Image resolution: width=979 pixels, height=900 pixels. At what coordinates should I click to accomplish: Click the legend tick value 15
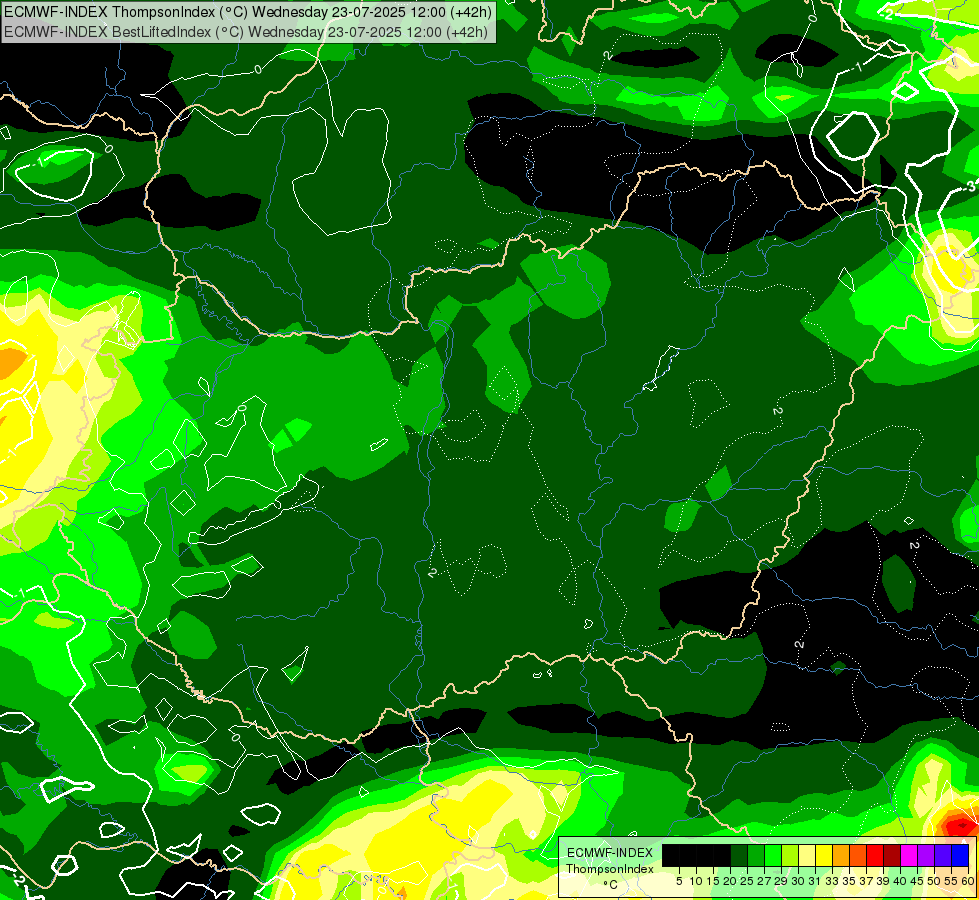714,881
